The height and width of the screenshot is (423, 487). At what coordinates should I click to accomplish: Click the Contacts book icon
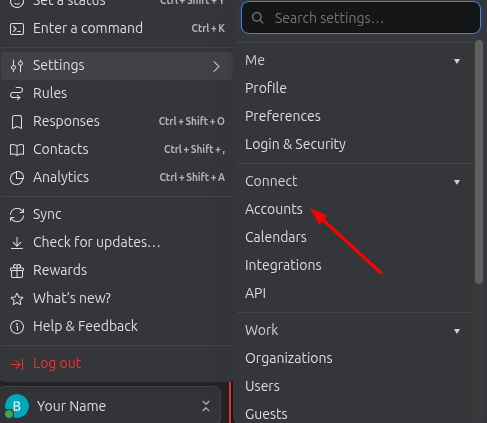[x=17, y=150]
